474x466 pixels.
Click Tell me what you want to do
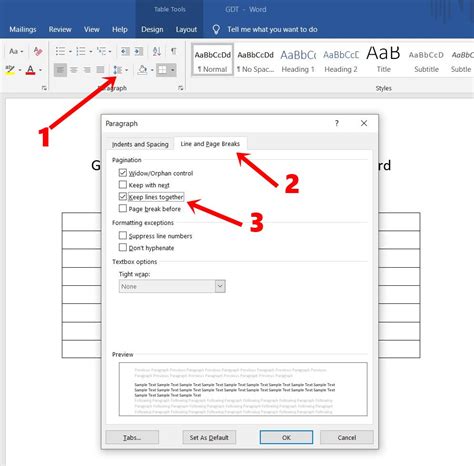[272, 29]
